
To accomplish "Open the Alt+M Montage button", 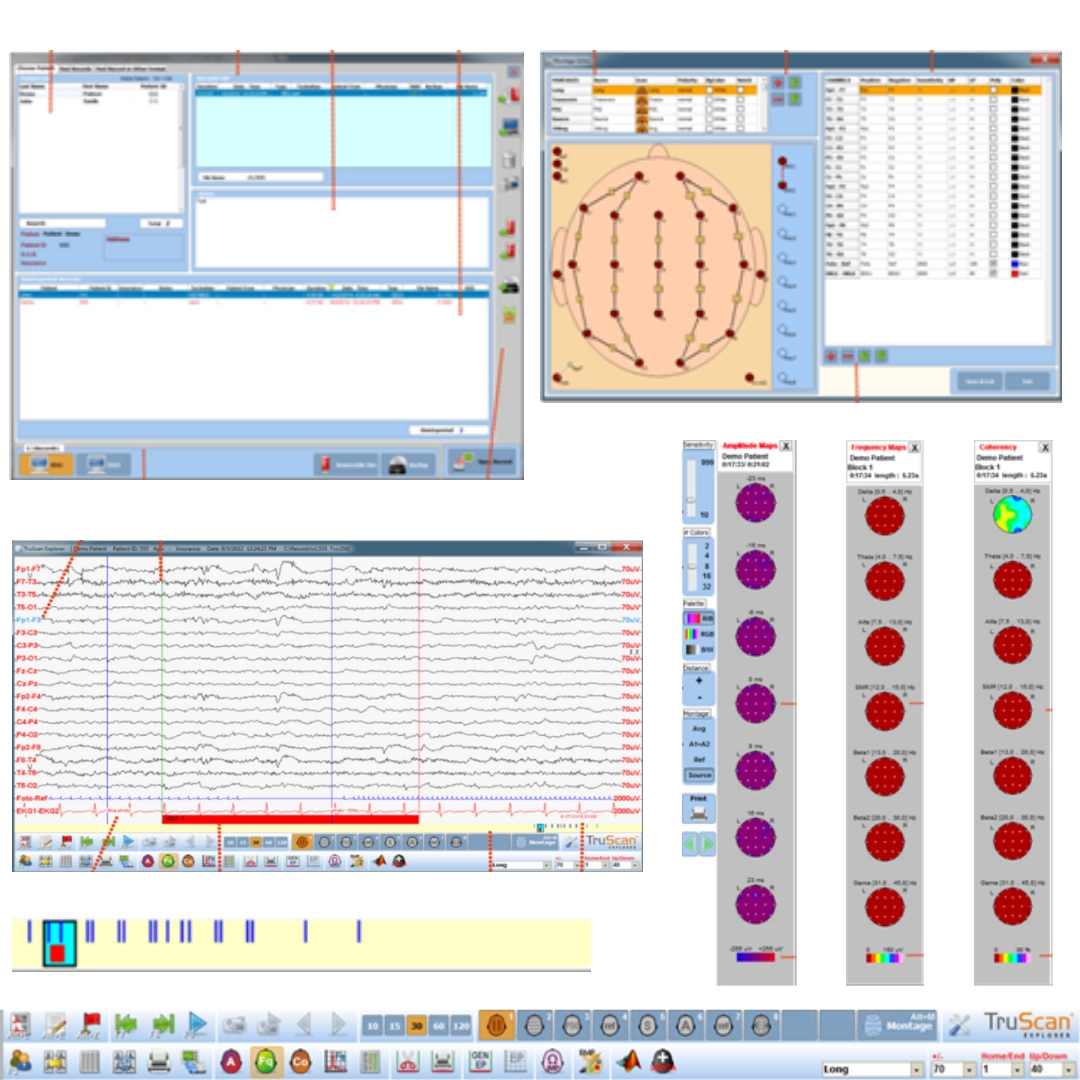I will pos(896,1024).
